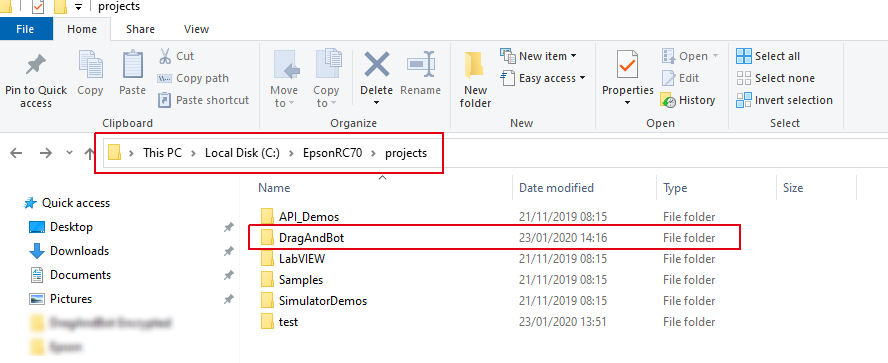Open the File menu
888x363 pixels.
click(25, 29)
